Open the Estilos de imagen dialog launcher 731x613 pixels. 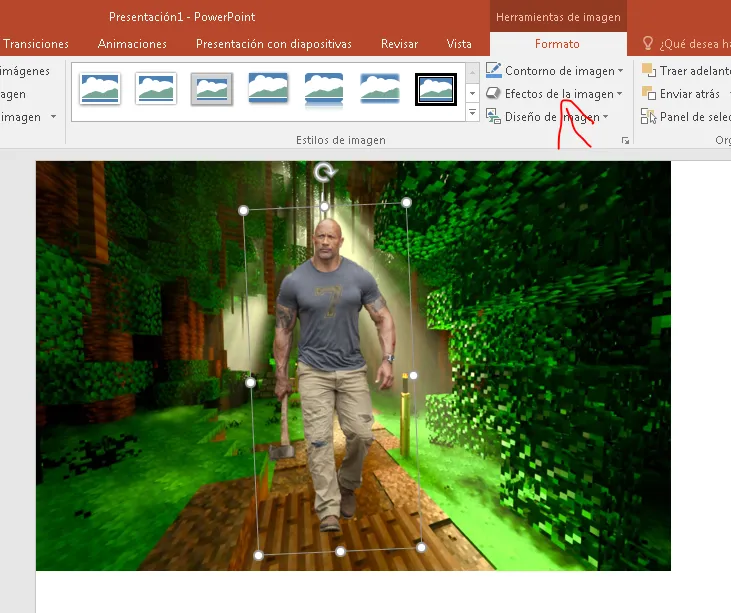[x=625, y=140]
